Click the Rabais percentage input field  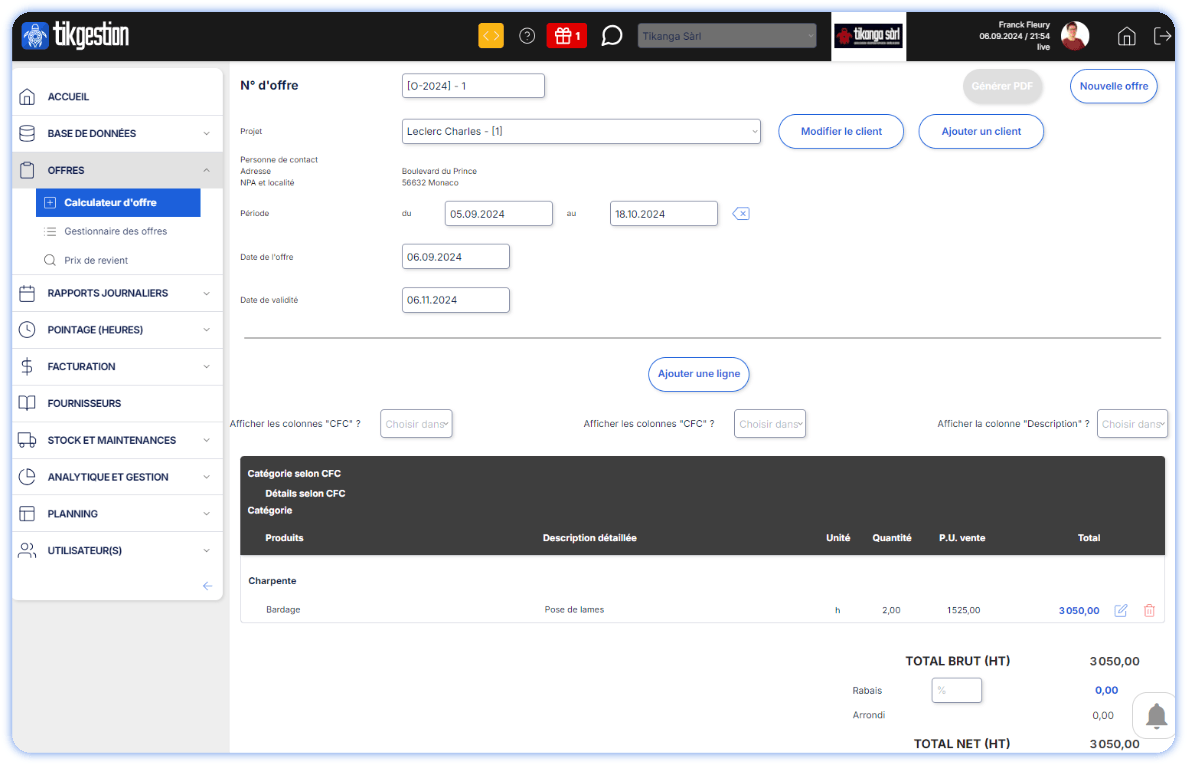(956, 690)
